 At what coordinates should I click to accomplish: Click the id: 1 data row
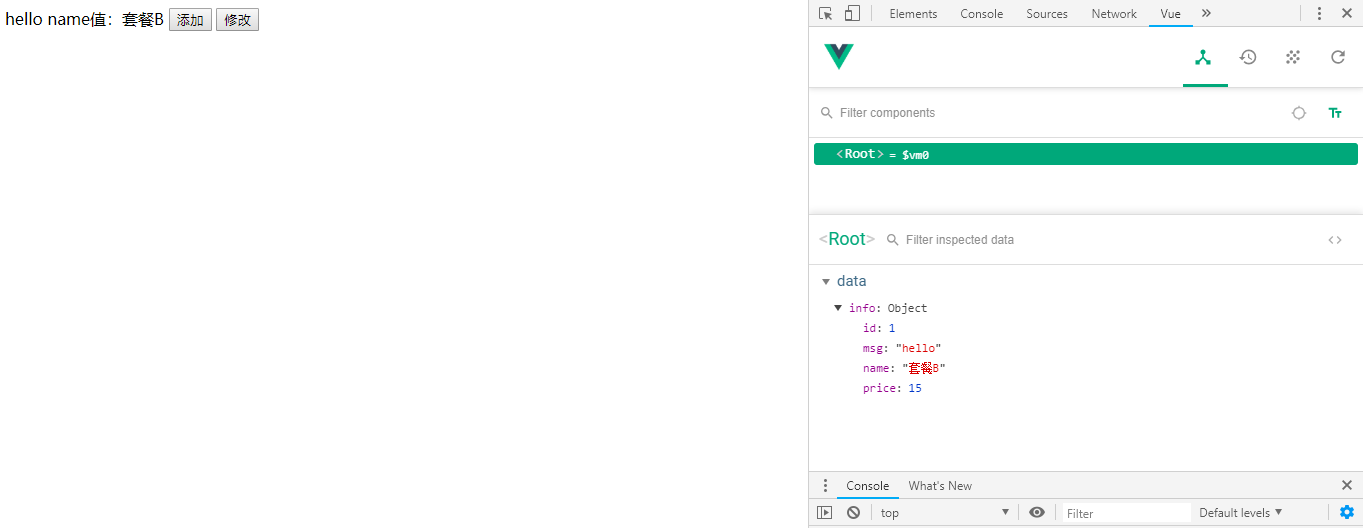tap(879, 328)
